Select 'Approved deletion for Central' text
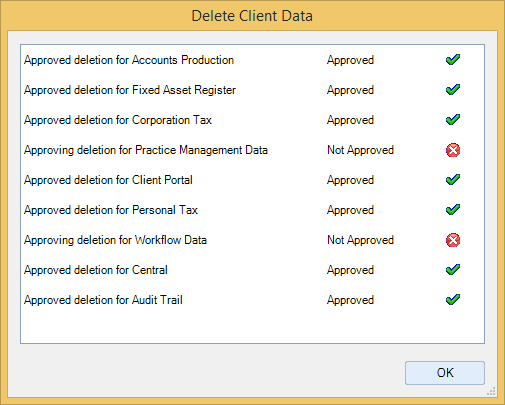The image size is (505, 405). [96, 270]
